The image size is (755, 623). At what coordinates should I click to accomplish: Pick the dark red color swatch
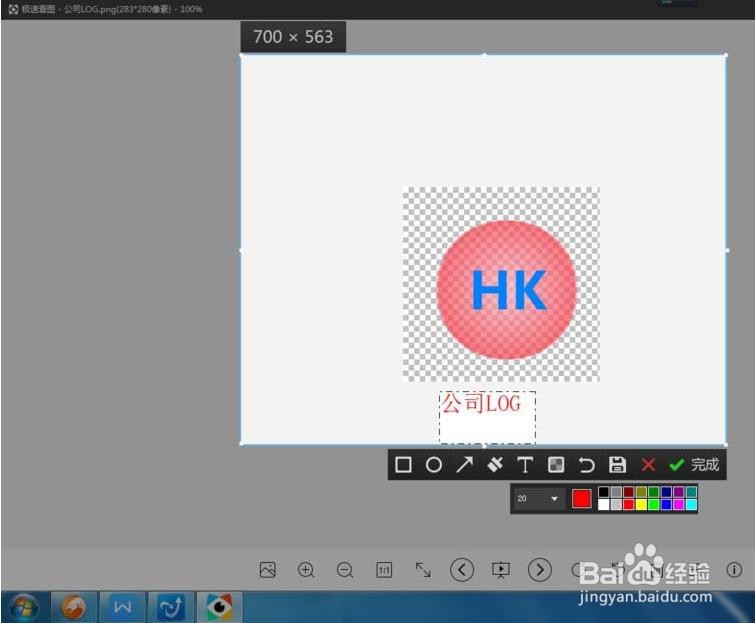[x=628, y=492]
